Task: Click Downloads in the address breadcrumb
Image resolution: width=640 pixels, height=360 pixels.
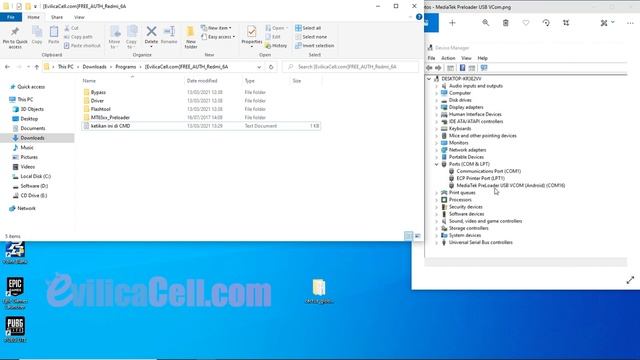Action: pyautogui.click(x=94, y=67)
